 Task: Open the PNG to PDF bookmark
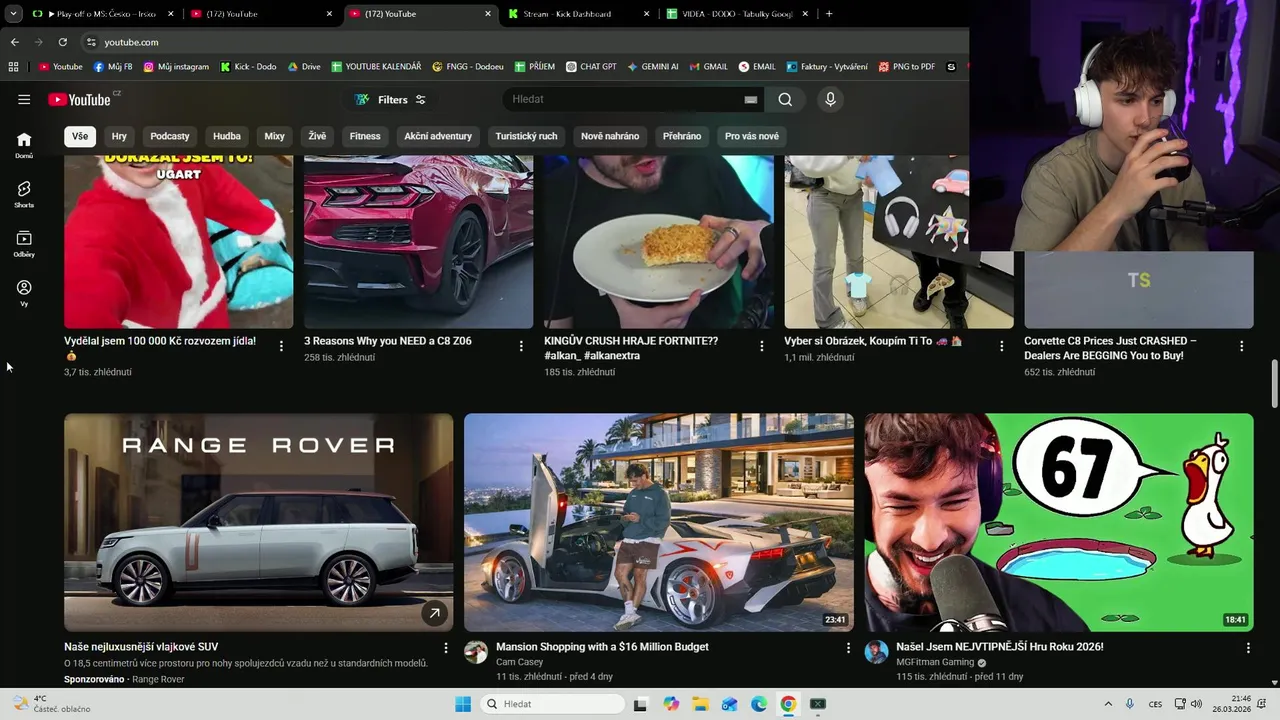(x=907, y=67)
